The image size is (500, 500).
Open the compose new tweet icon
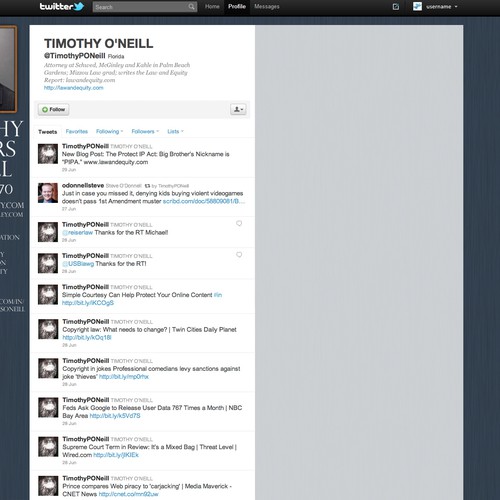pos(396,7)
